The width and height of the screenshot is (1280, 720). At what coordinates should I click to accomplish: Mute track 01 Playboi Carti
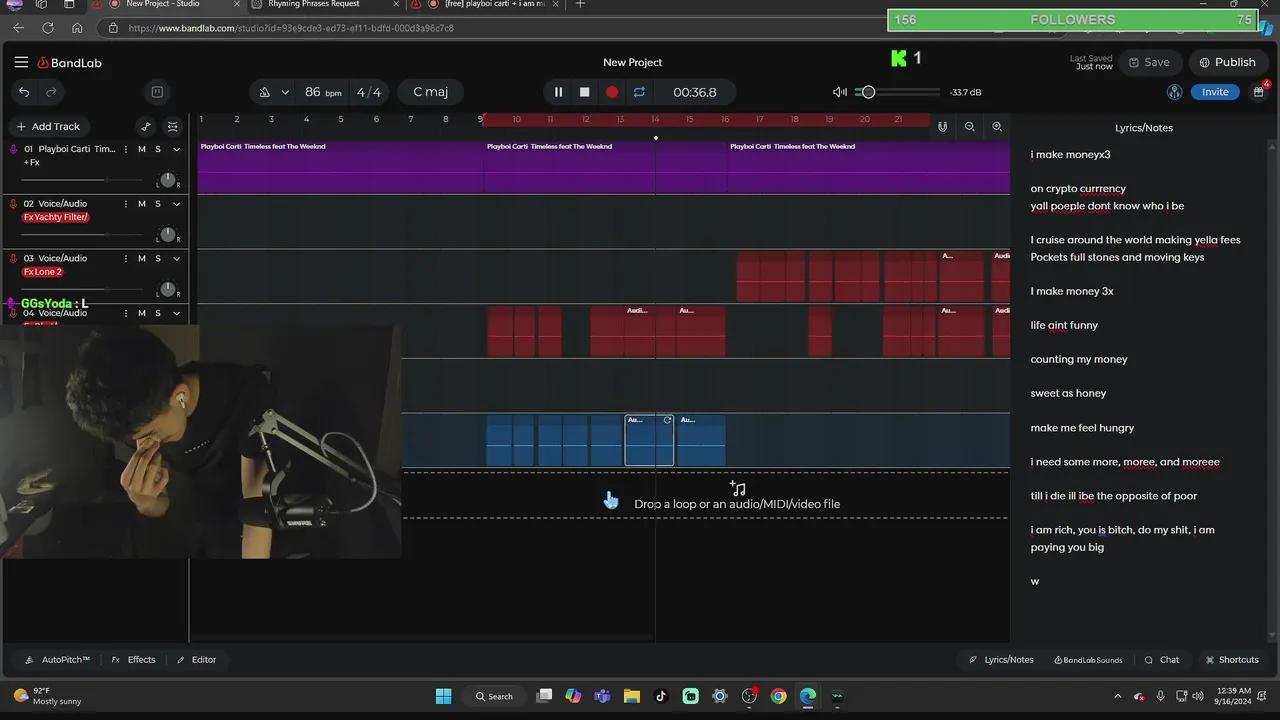142,149
